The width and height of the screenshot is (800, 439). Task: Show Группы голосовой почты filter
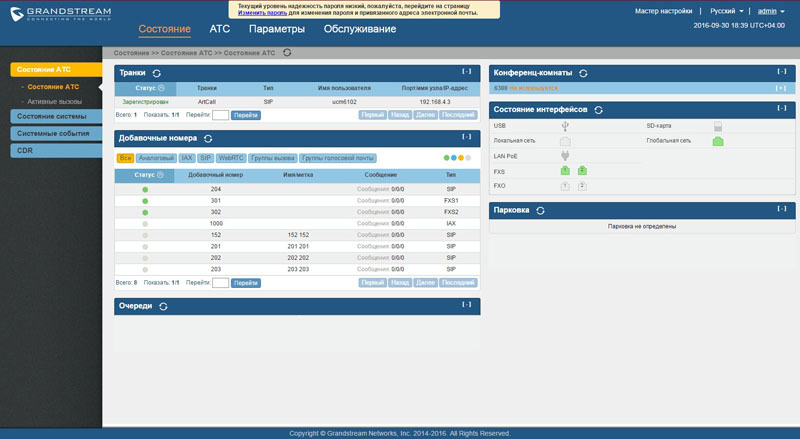338,158
